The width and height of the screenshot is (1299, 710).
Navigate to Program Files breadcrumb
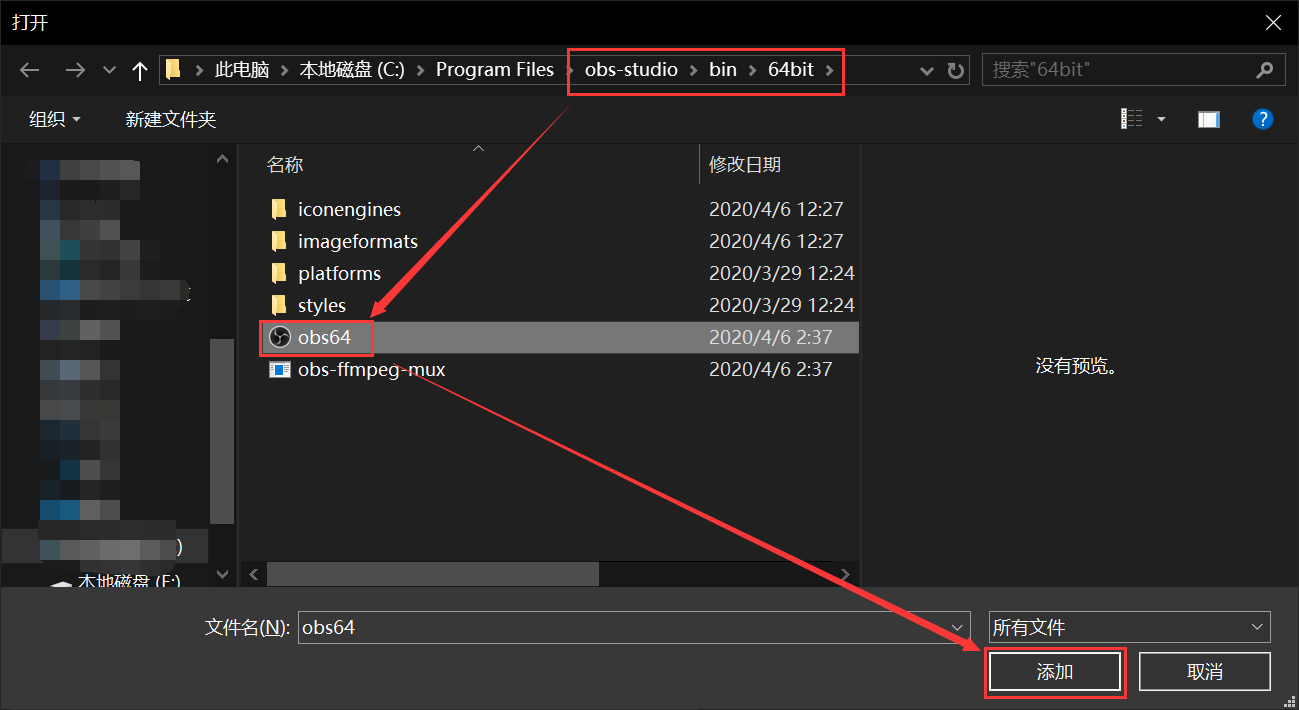[x=495, y=70]
